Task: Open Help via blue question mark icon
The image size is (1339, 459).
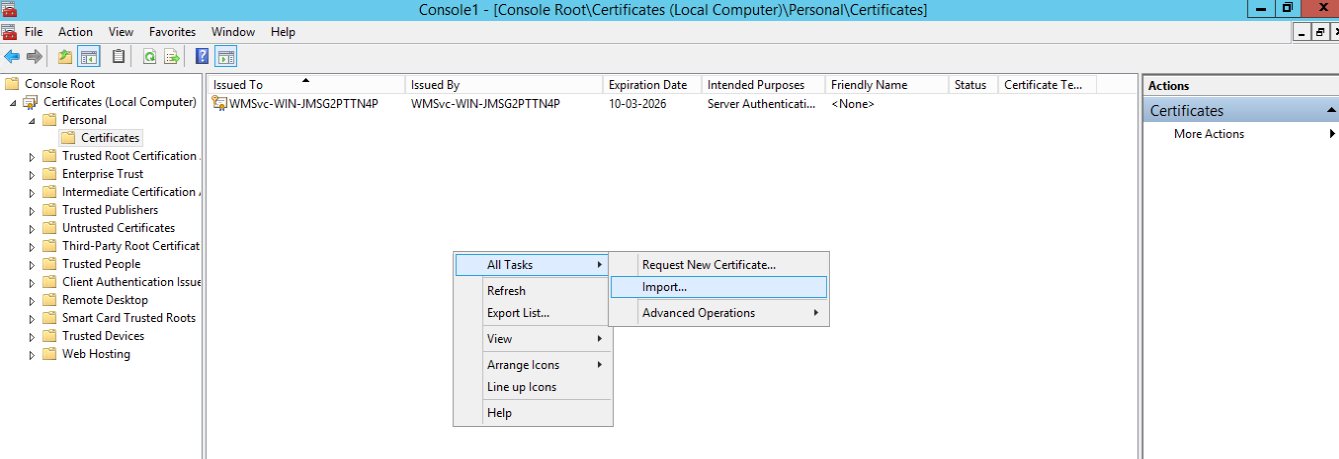Action: [x=202, y=57]
